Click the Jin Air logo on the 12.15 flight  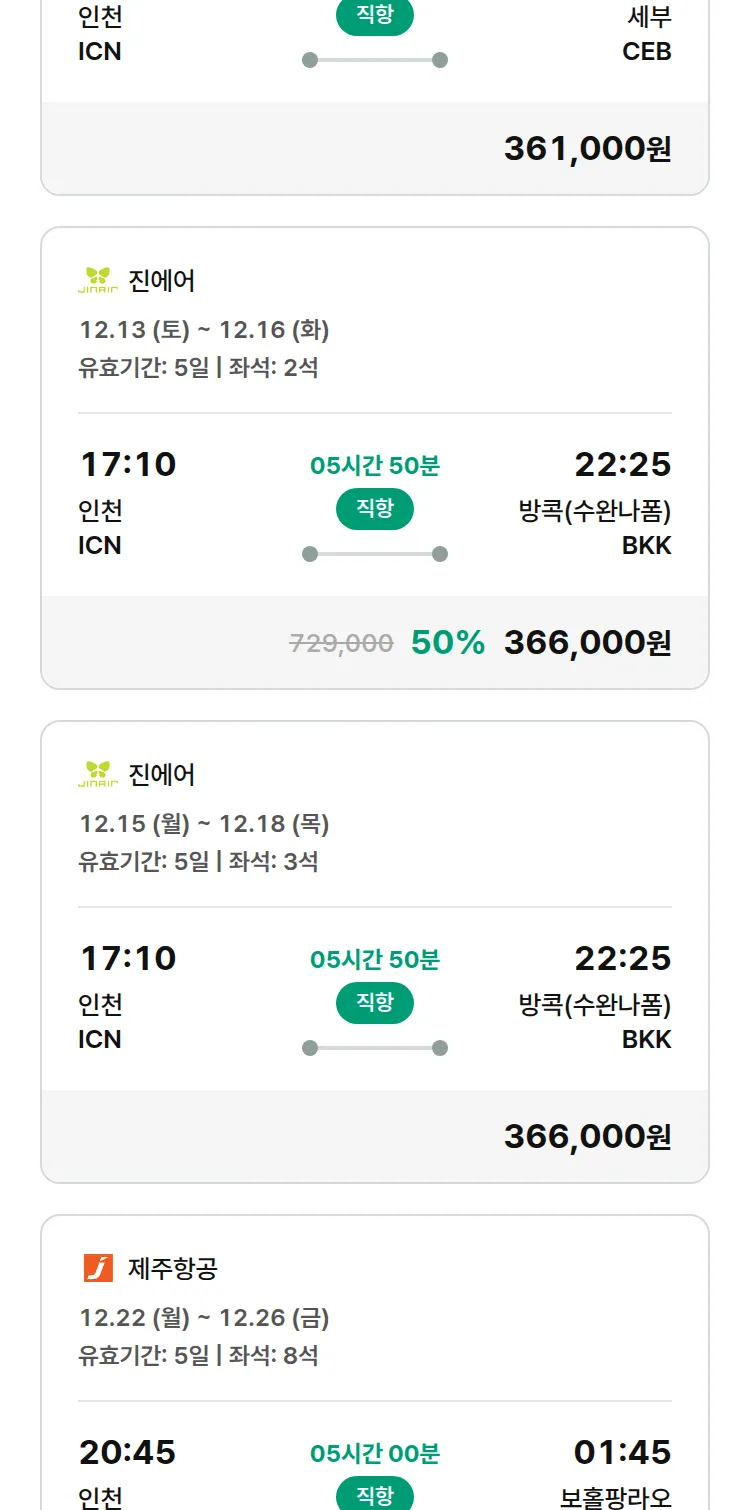98,775
